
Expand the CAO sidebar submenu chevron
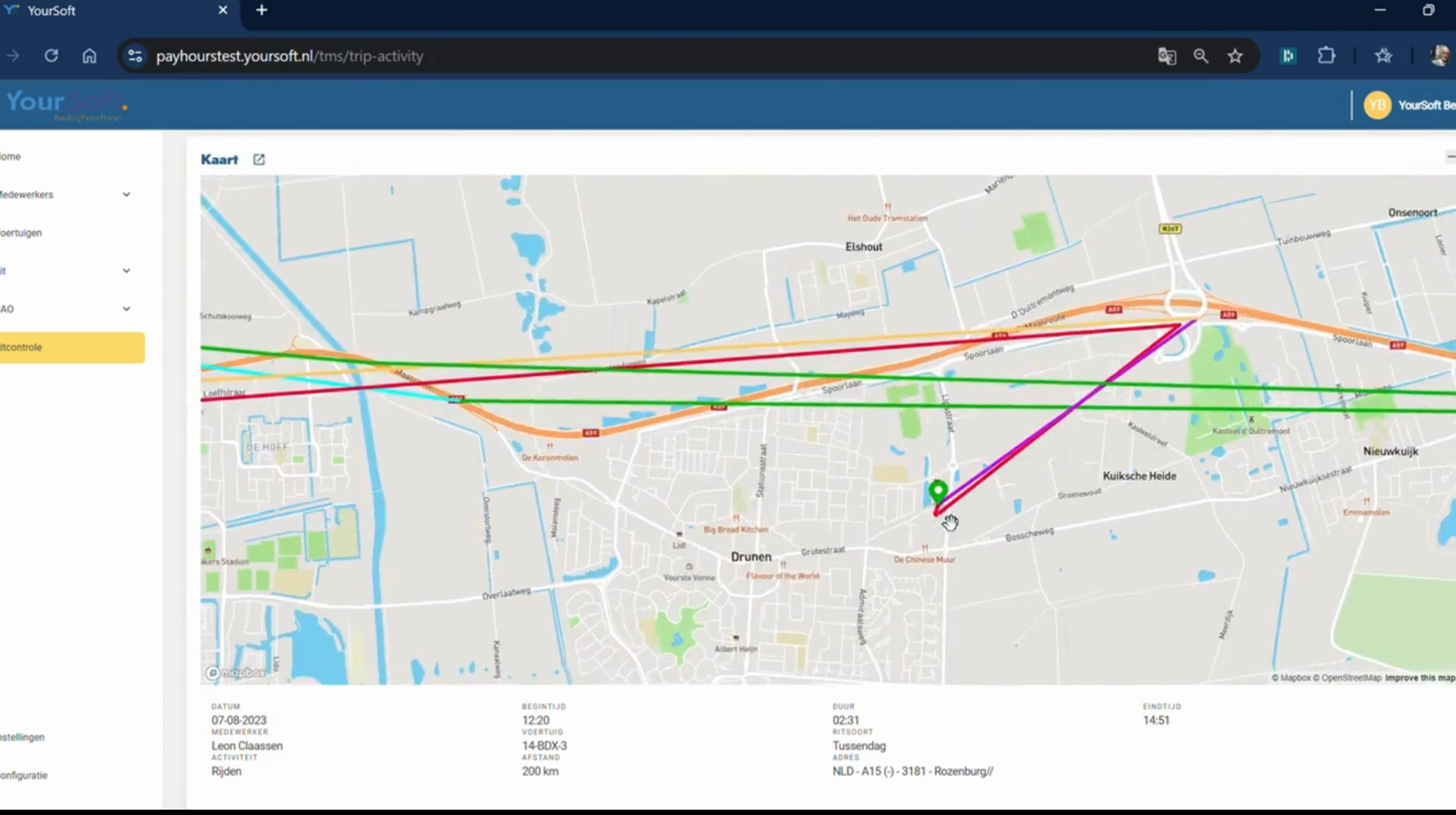[x=126, y=309]
